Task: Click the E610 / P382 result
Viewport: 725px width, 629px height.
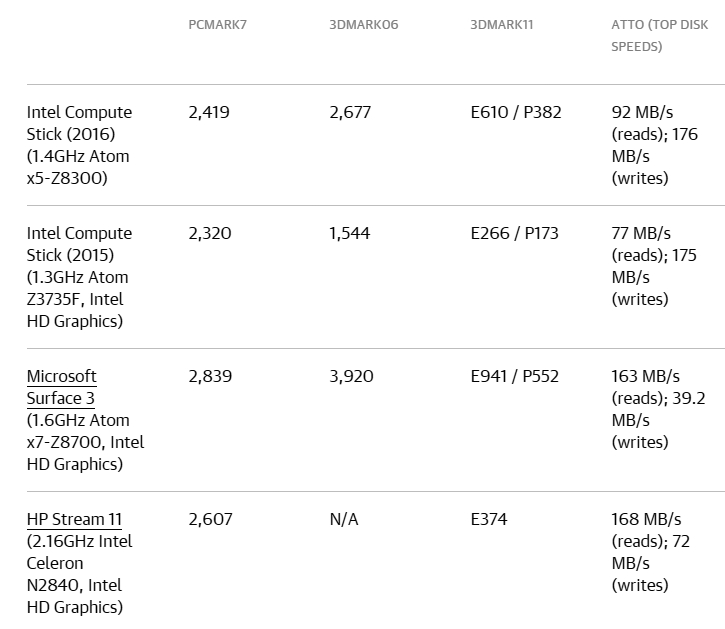Action: click(x=516, y=112)
